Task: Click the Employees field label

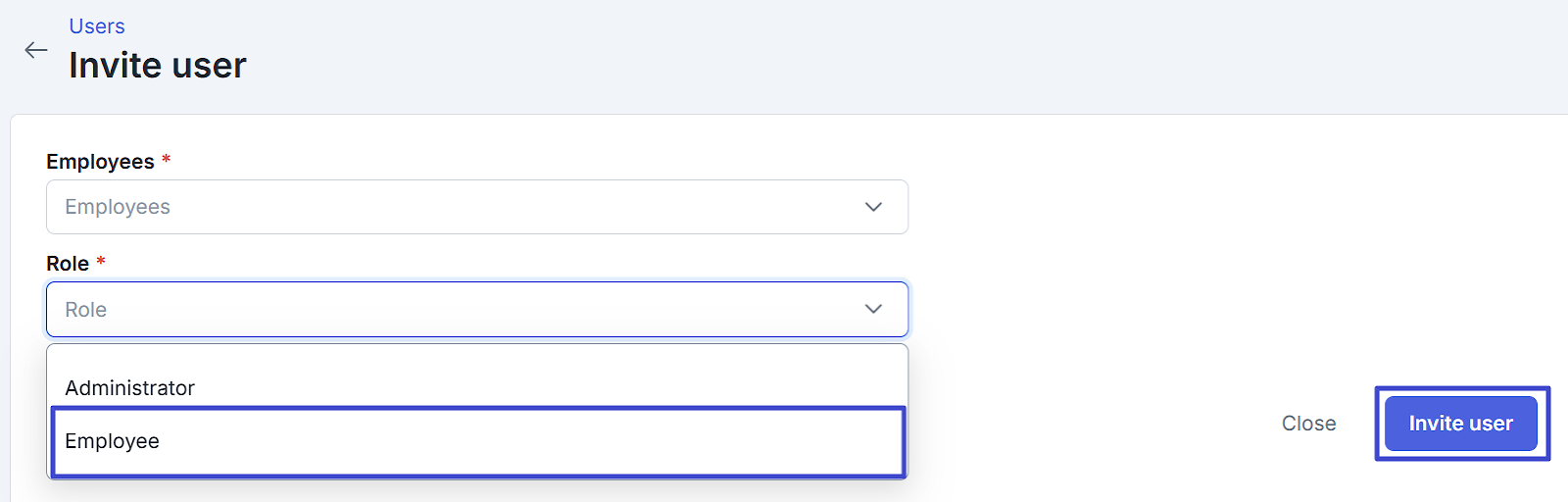Action: point(100,162)
